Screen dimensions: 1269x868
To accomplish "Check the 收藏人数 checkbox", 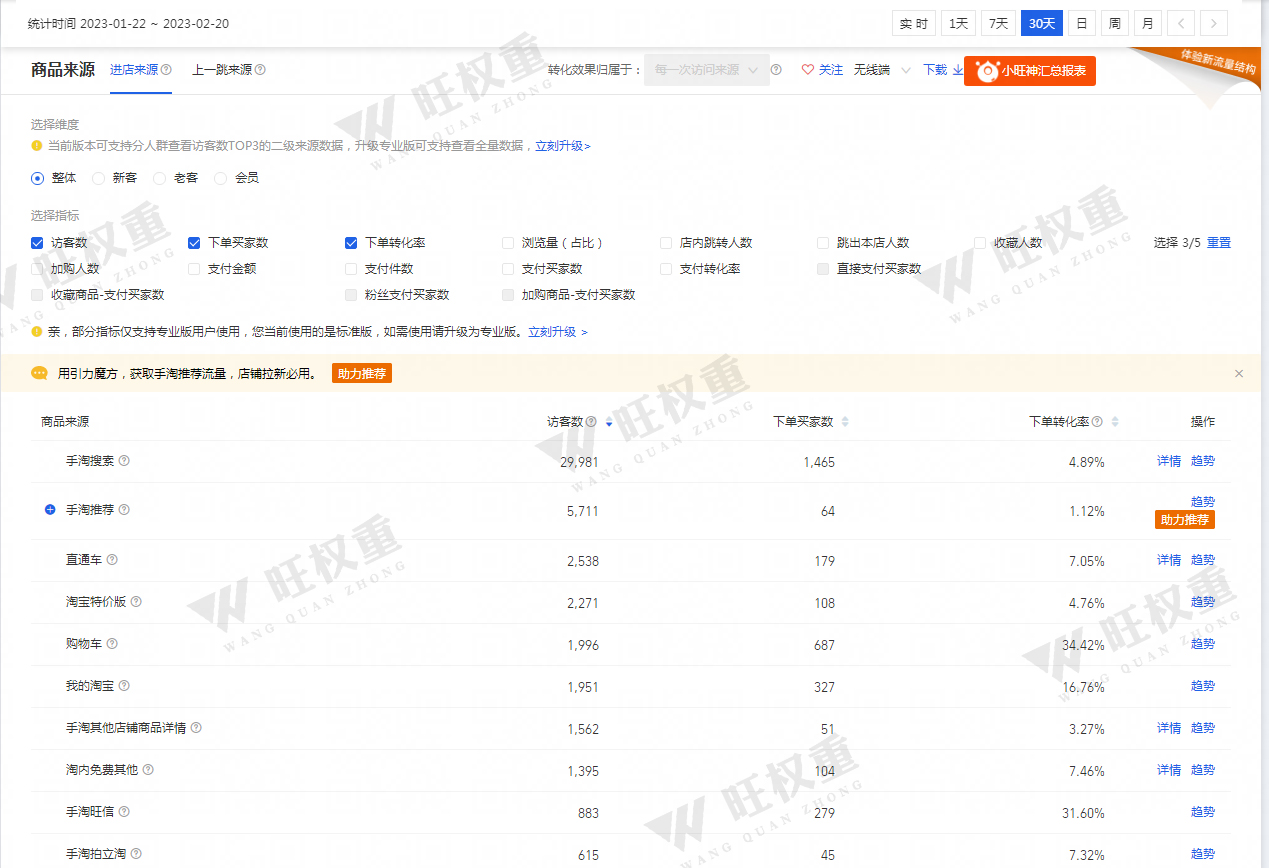I will (x=980, y=243).
